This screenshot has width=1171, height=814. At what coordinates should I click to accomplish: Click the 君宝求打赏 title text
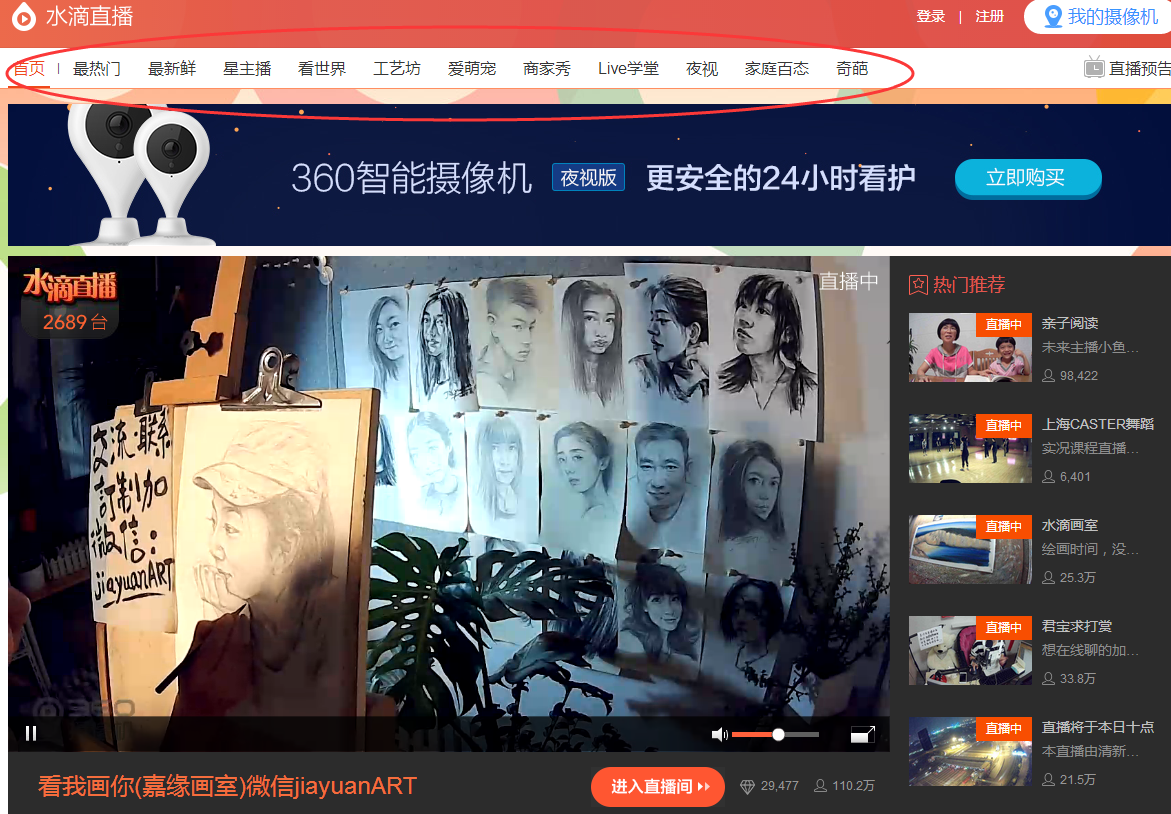(1077, 626)
